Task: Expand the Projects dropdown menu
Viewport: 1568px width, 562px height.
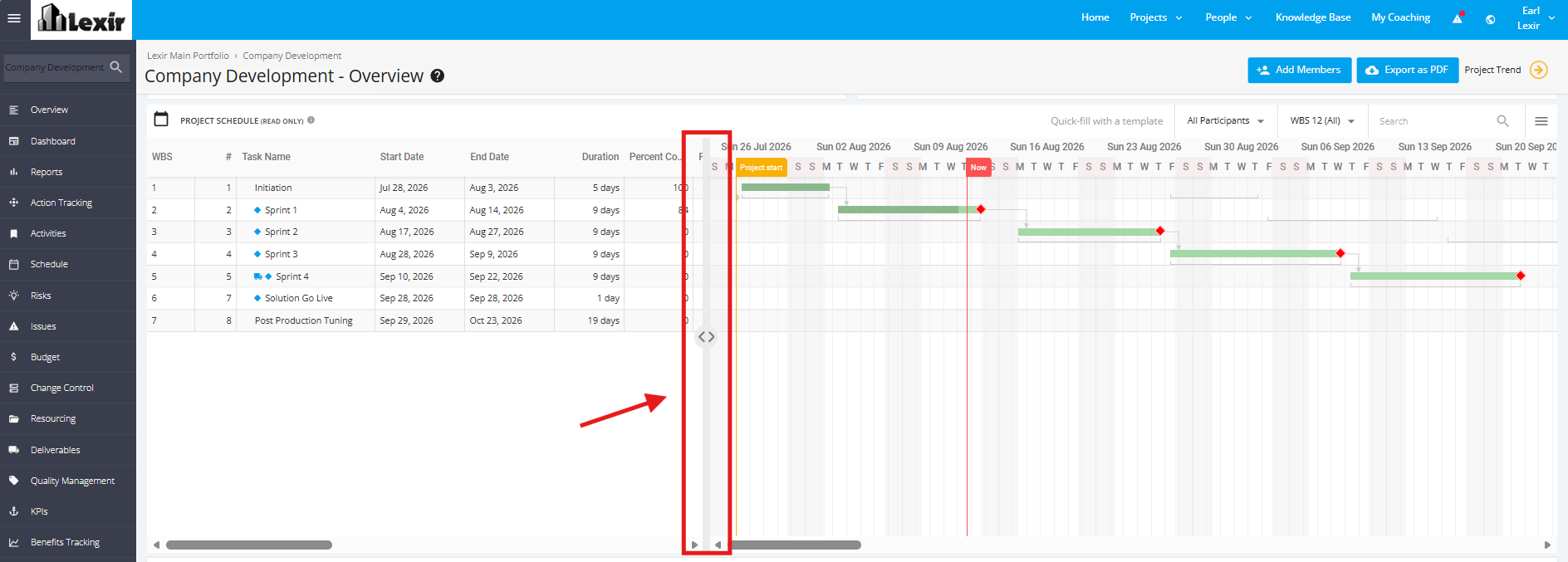Action: (x=1156, y=17)
